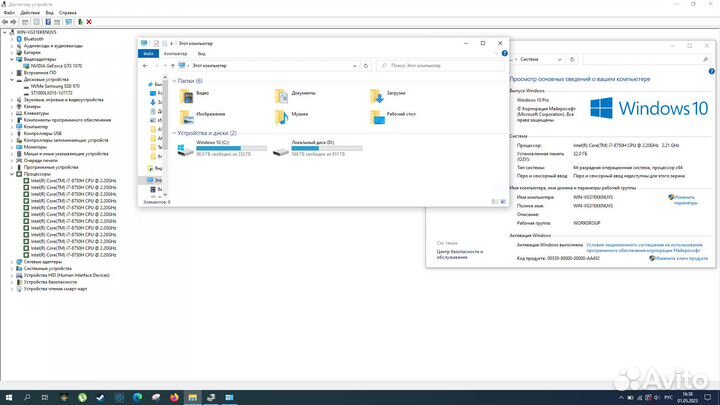
Task: Expand the Клавиатуры node
Action: (12, 113)
